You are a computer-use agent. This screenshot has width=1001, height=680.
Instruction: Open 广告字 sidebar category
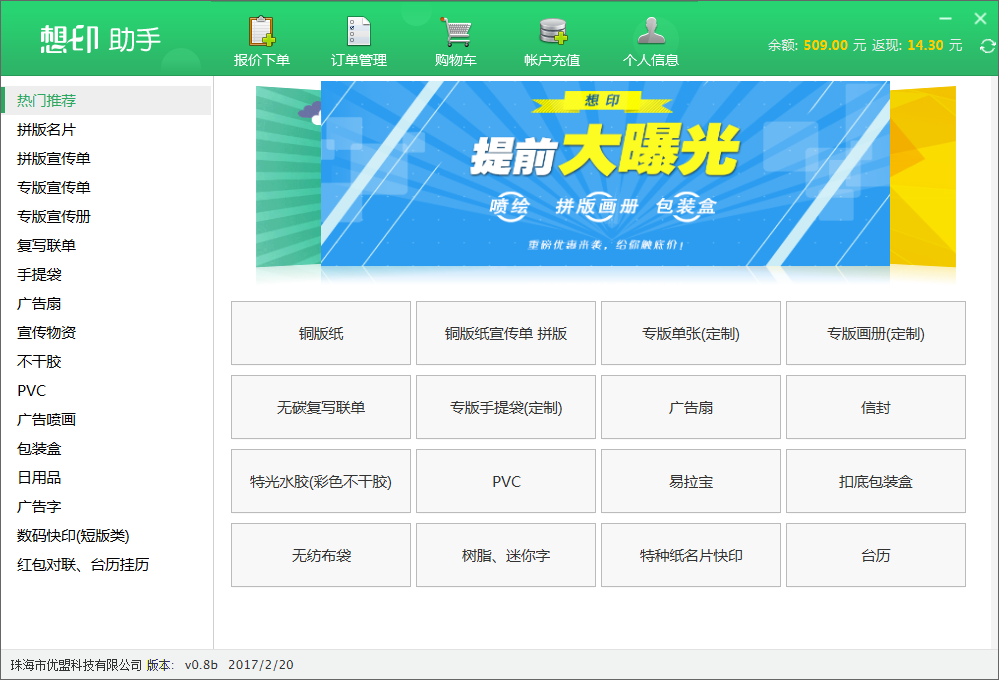click(x=107, y=506)
